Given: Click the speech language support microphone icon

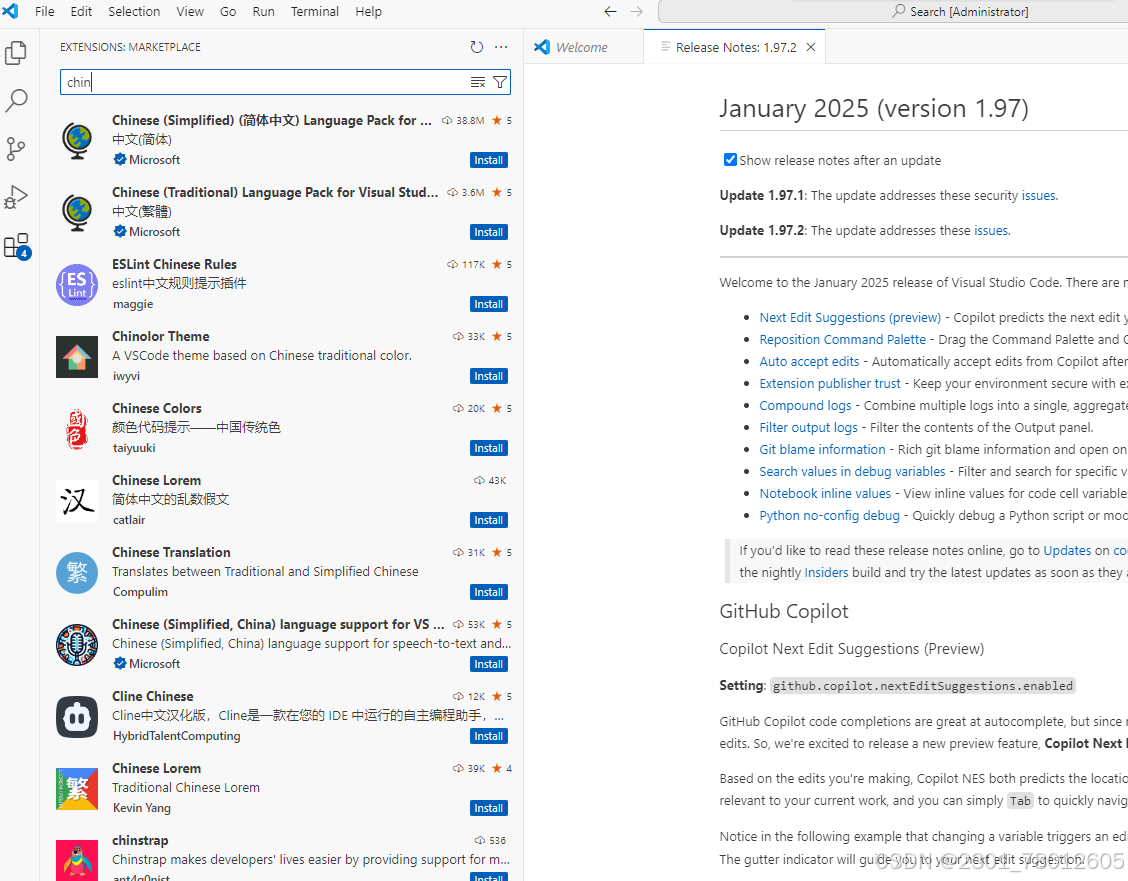Looking at the screenshot, I should point(77,644).
